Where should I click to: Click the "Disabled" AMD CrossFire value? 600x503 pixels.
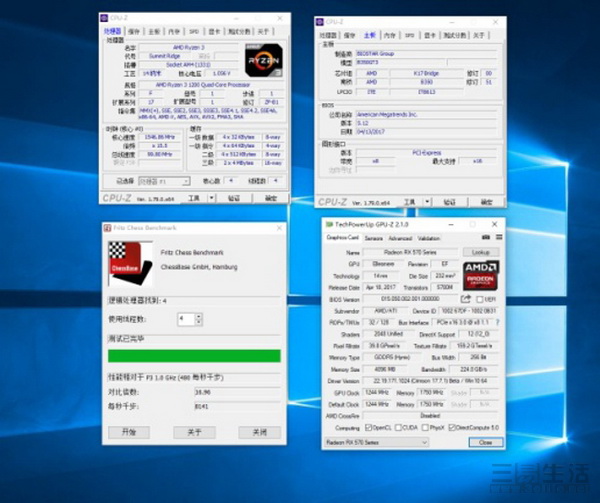click(x=430, y=415)
